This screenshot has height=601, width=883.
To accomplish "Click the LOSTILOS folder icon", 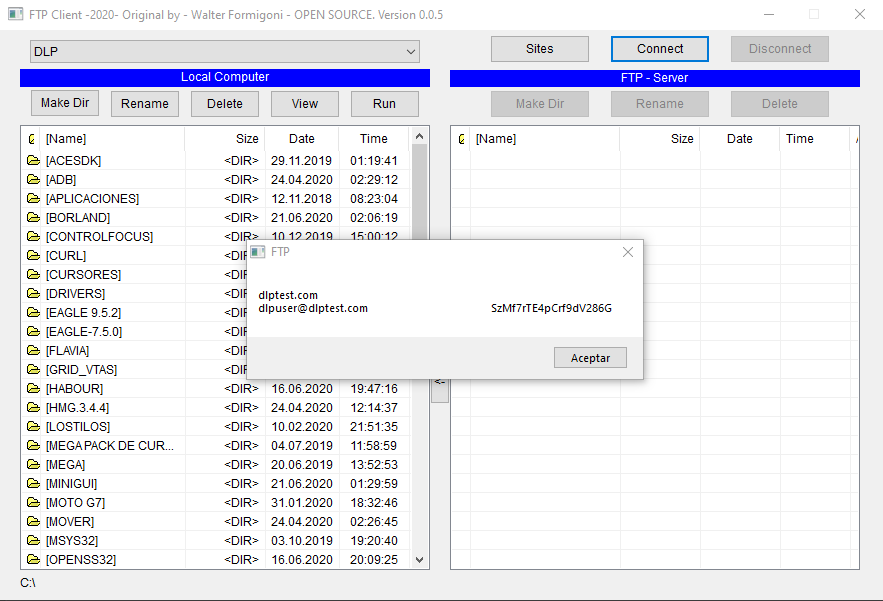I will pyautogui.click(x=33, y=426).
